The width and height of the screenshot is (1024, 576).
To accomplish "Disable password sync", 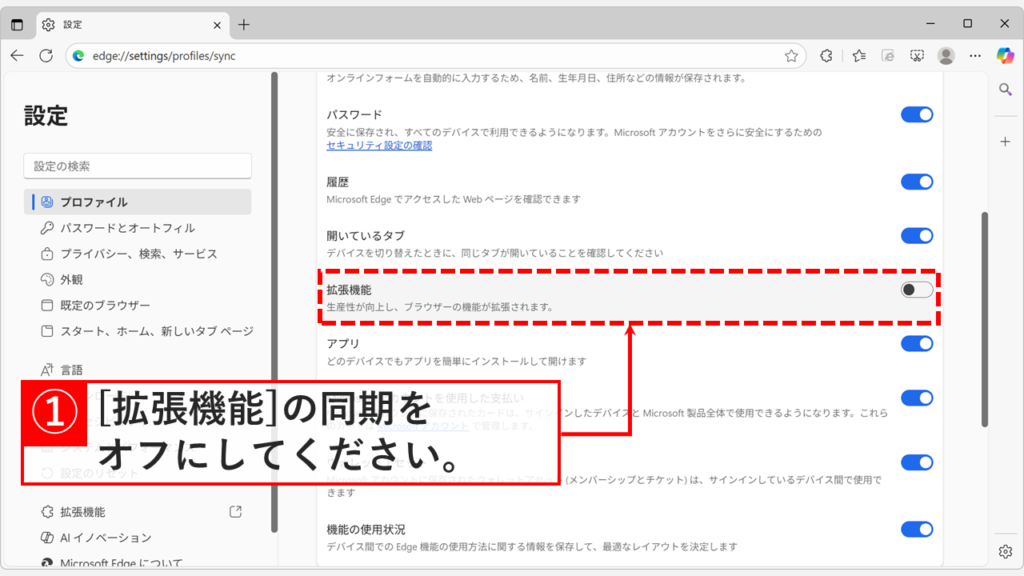I will [917, 115].
